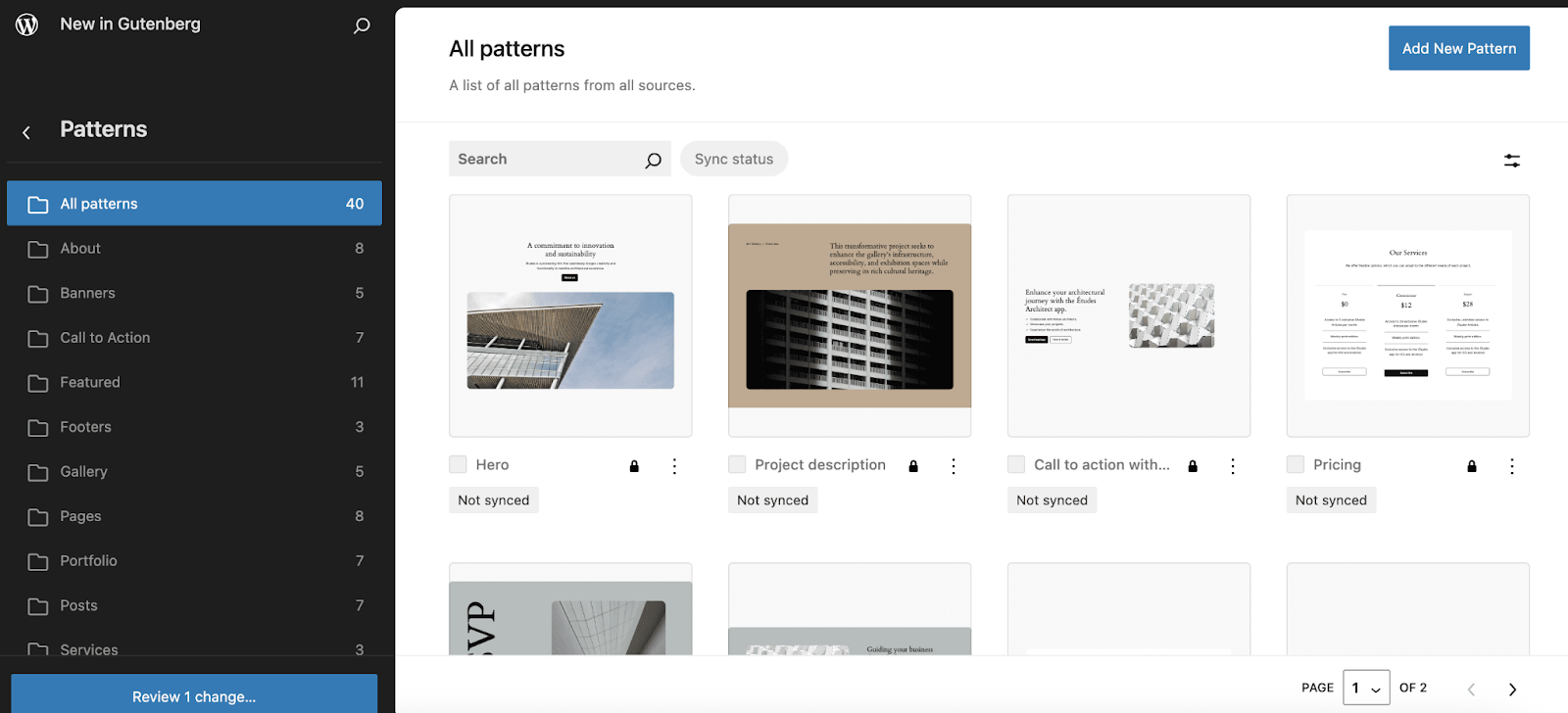Click the count 11 in the Featured row

point(358,382)
